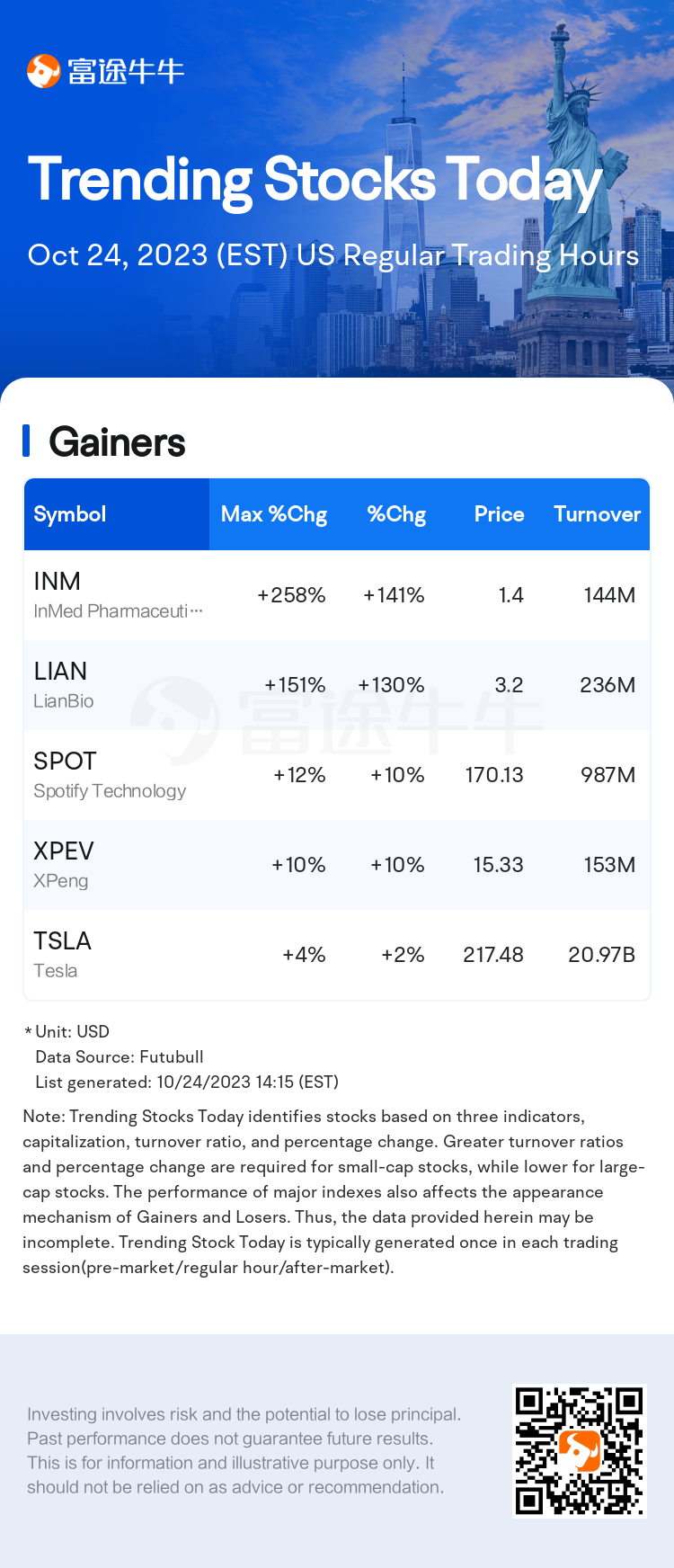Click the SPOT price 170.13
Image resolution: width=674 pixels, height=1568 pixels.
494,775
